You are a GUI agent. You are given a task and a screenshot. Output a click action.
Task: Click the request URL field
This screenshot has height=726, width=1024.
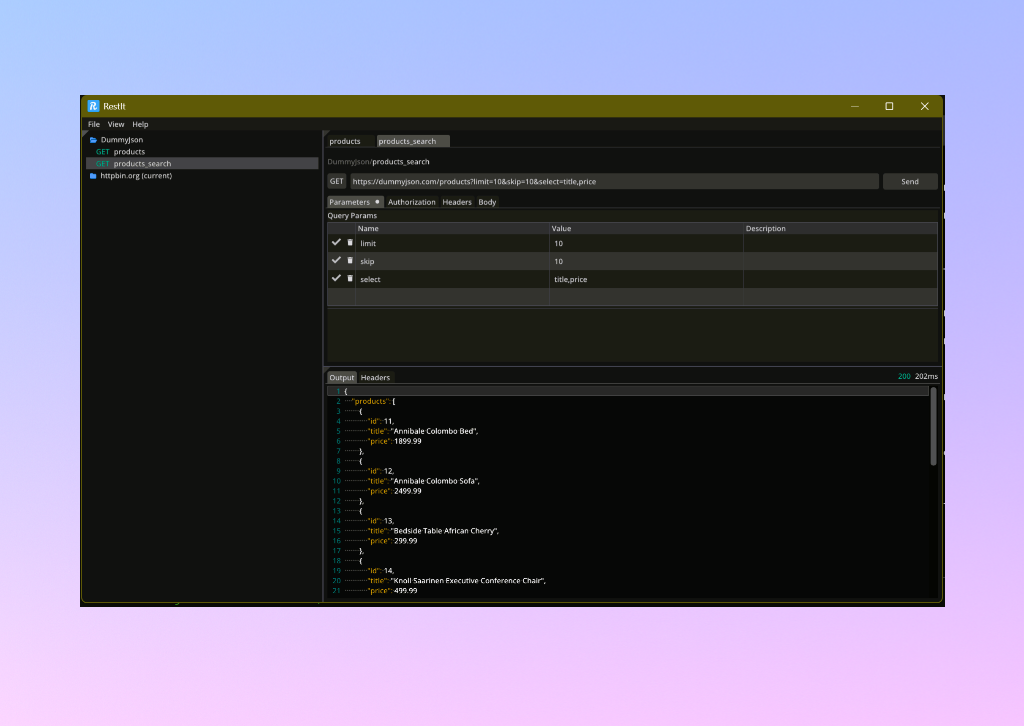point(614,182)
